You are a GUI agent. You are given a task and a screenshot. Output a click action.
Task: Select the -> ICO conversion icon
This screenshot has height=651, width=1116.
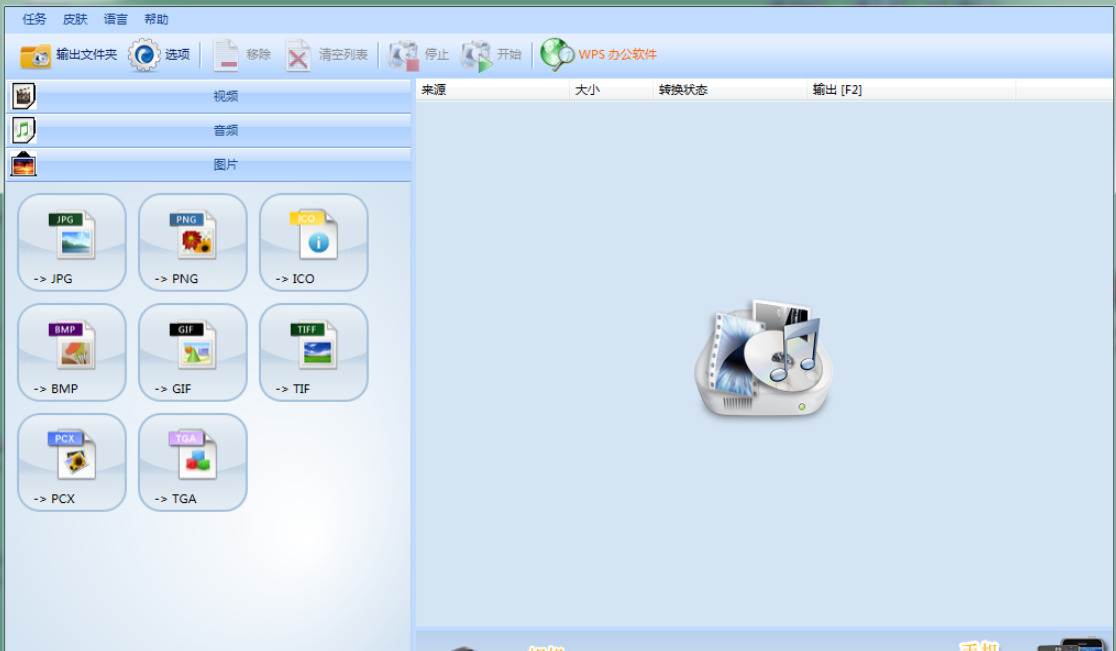pyautogui.click(x=314, y=243)
